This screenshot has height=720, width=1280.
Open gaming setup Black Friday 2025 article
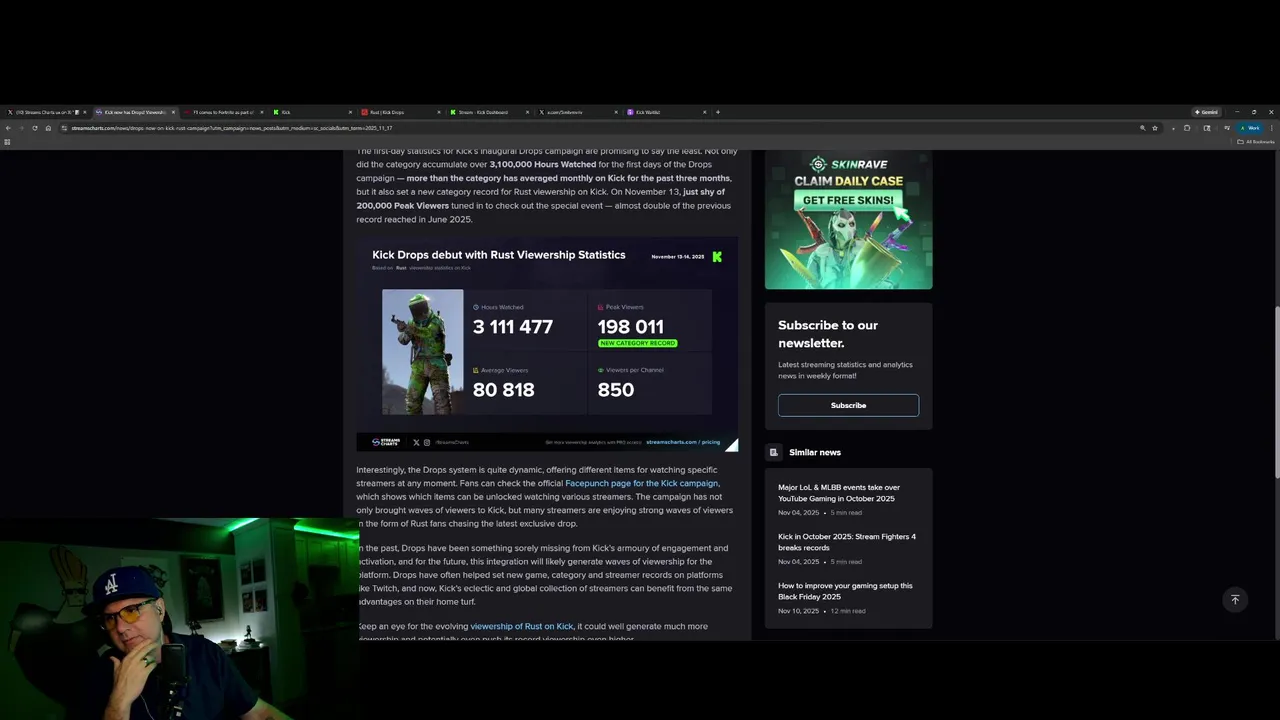tap(845, 591)
